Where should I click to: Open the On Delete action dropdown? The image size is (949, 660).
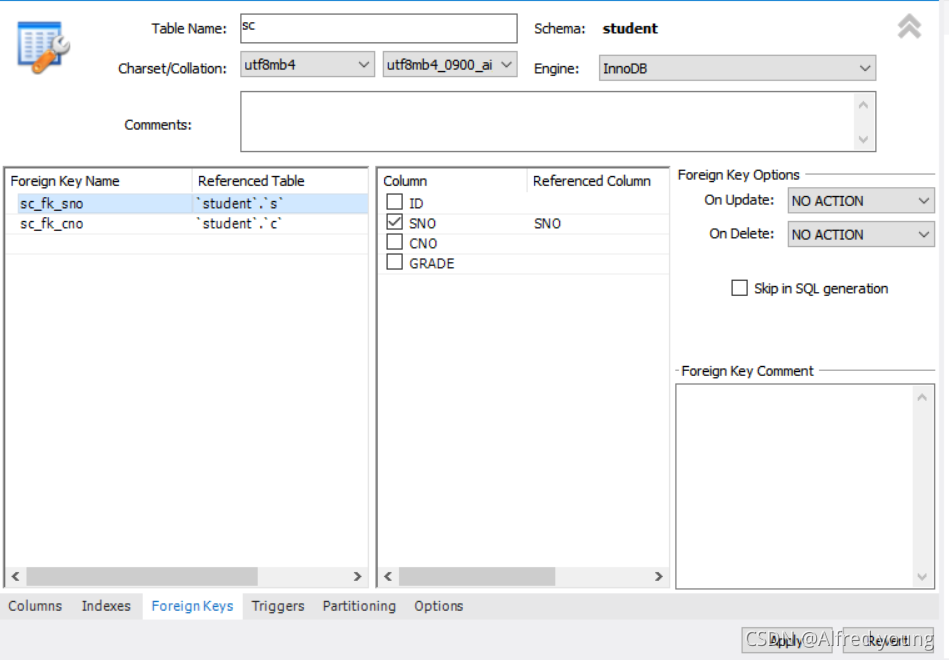[861, 234]
